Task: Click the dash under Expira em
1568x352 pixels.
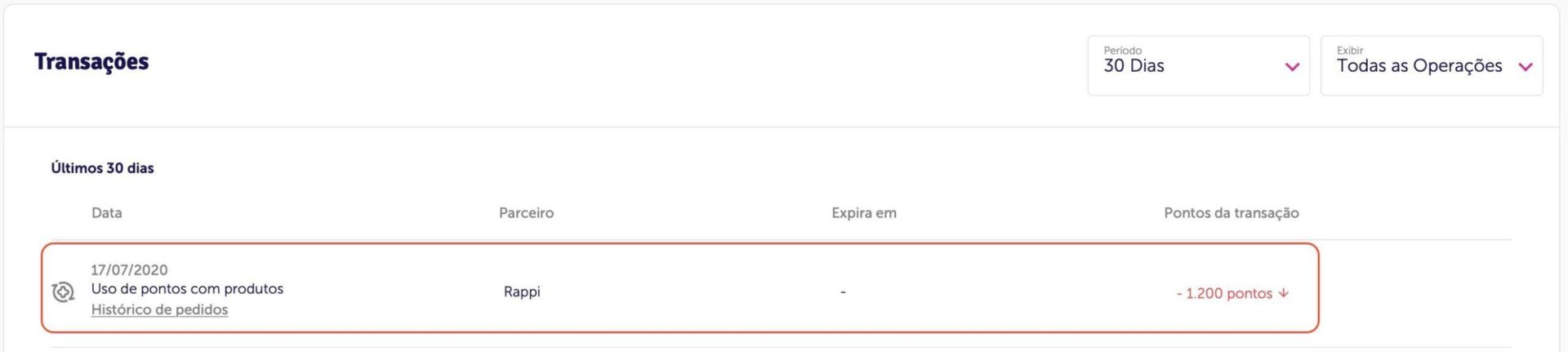Action: pos(843,292)
